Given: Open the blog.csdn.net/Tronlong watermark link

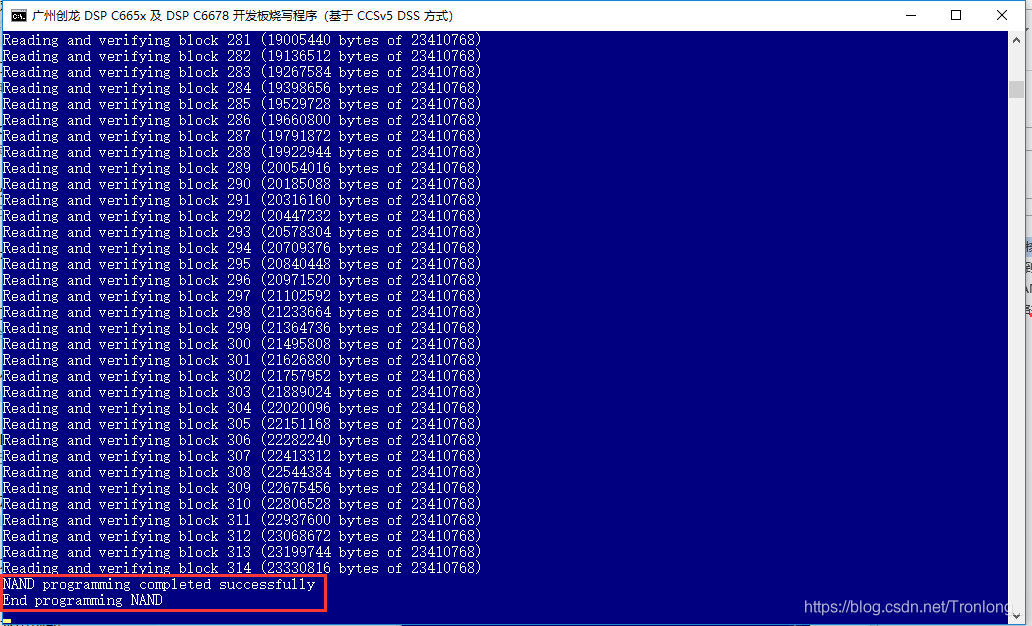Looking at the screenshot, I should click(903, 606).
